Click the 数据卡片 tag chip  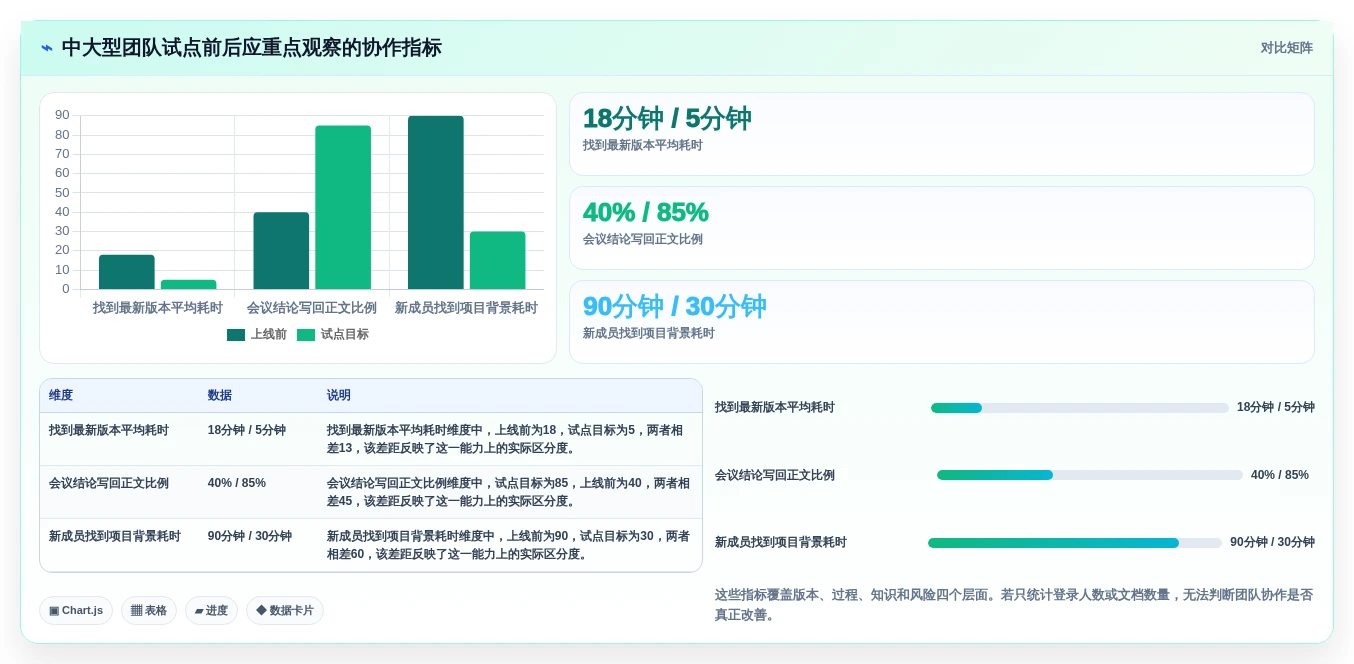click(x=285, y=610)
